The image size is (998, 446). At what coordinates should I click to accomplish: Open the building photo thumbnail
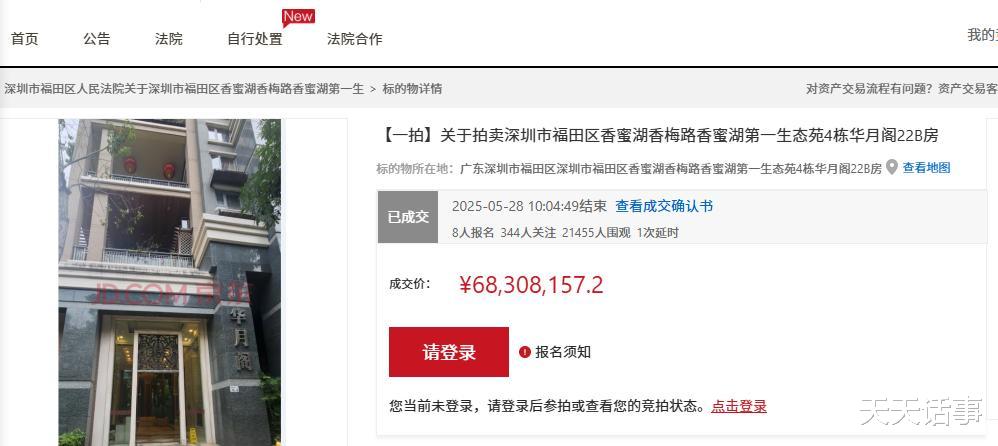(169, 282)
